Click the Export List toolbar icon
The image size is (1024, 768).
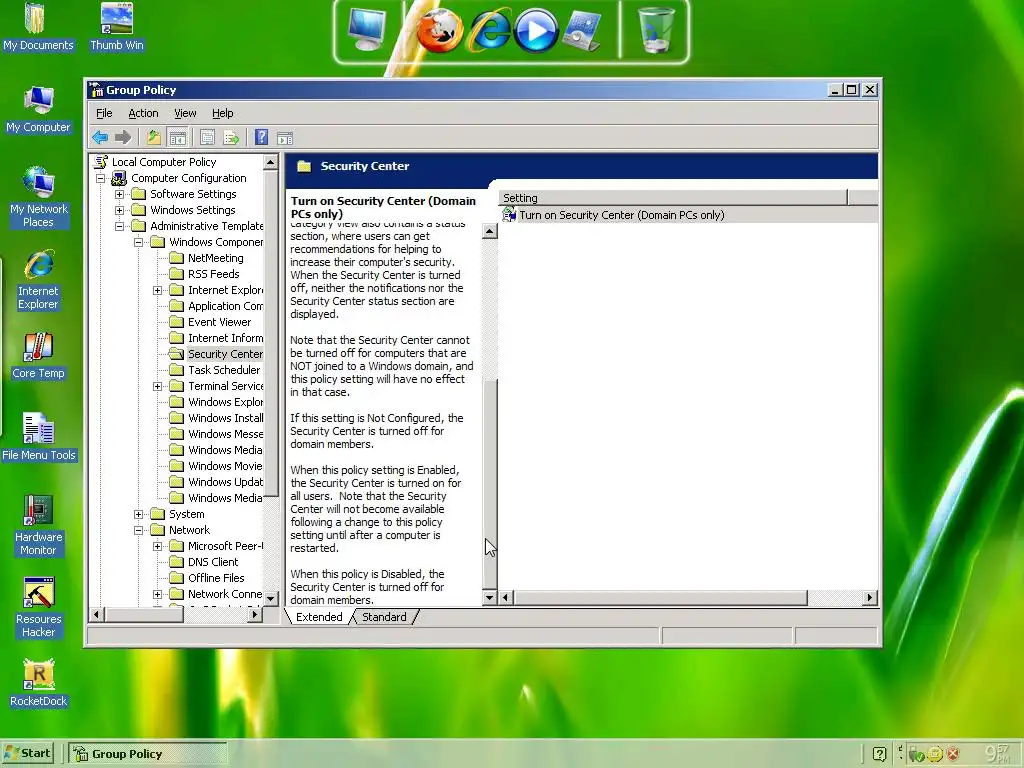coord(231,137)
